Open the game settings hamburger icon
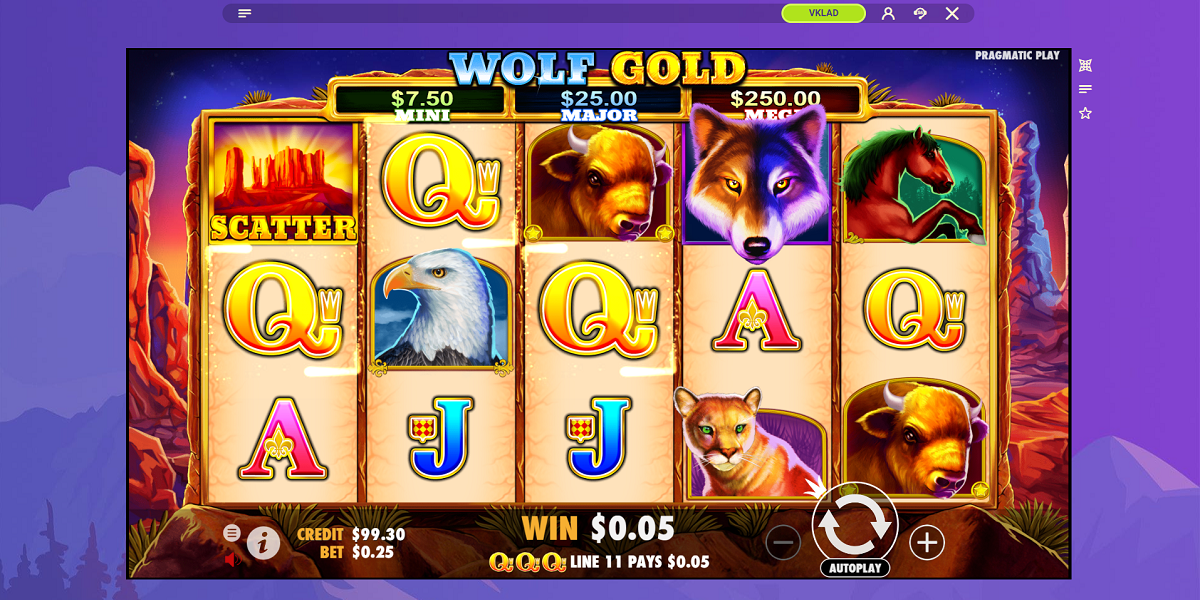 point(232,533)
